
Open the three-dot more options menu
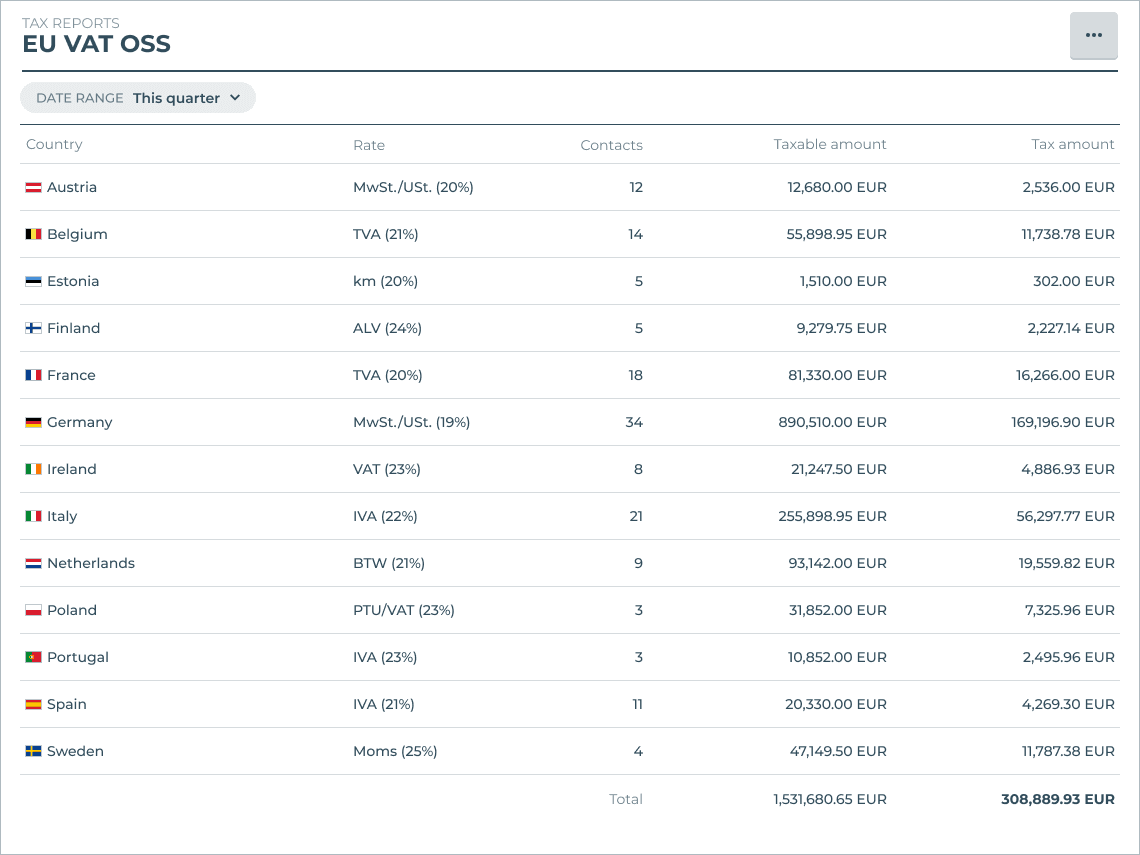pos(1093,36)
